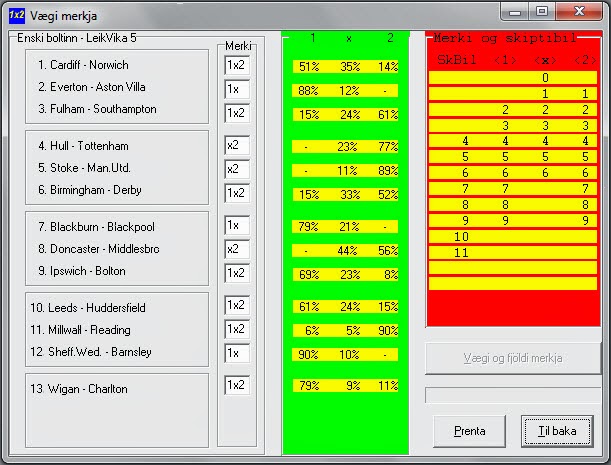Image resolution: width=611 pixels, height=465 pixels.
Task: Click Merki field for Fulham - Southampton
Action: [237, 113]
